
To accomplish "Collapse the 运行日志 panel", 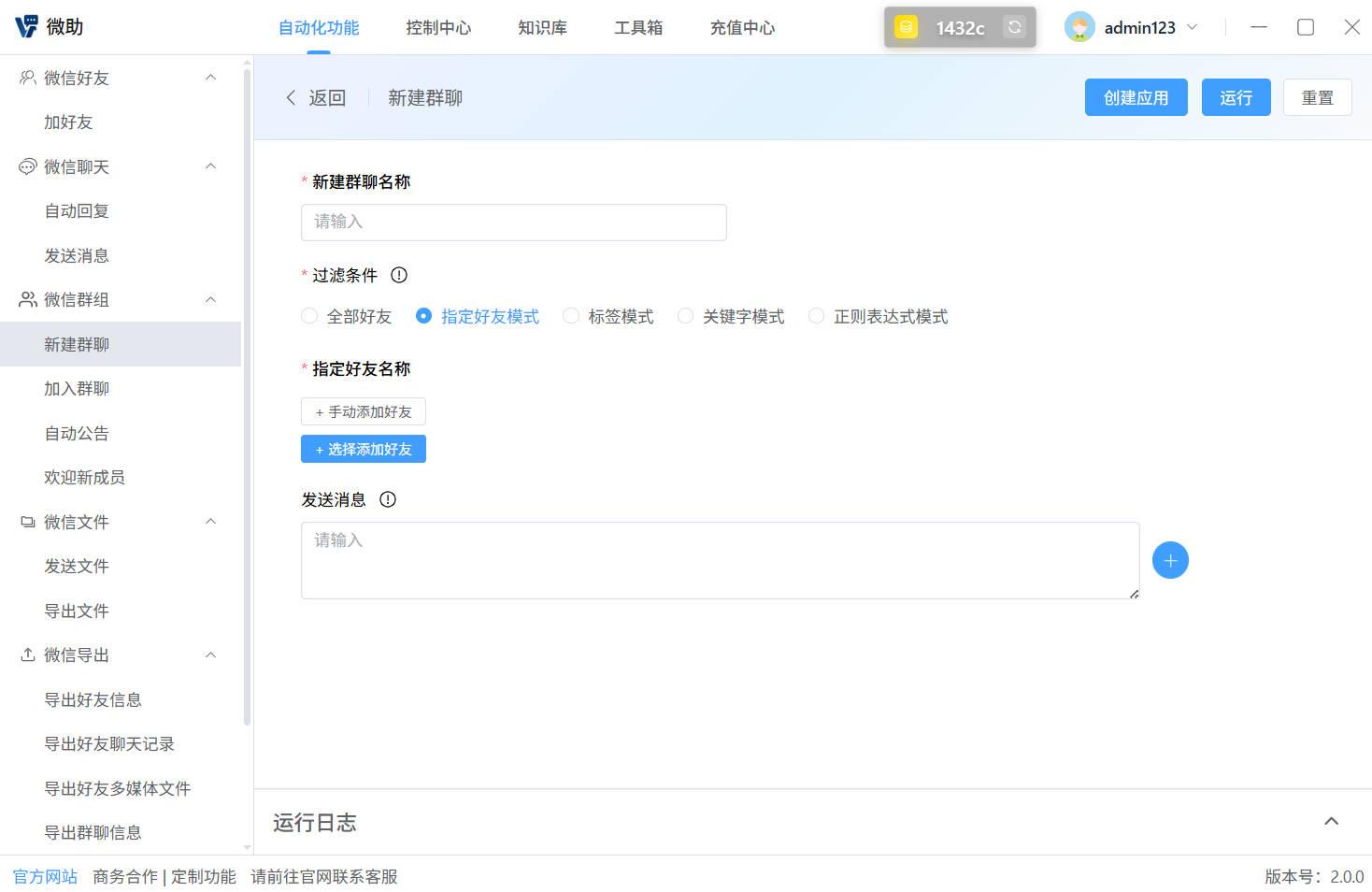I will 1332,820.
